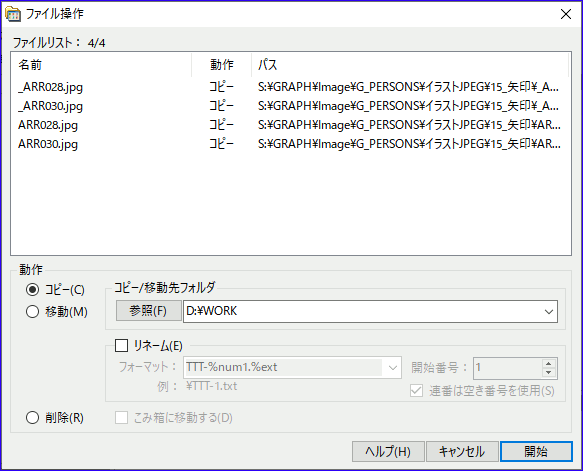This screenshot has height=471, width=583.
Task: Sort by the 名前 column header
Action: [x=102, y=65]
